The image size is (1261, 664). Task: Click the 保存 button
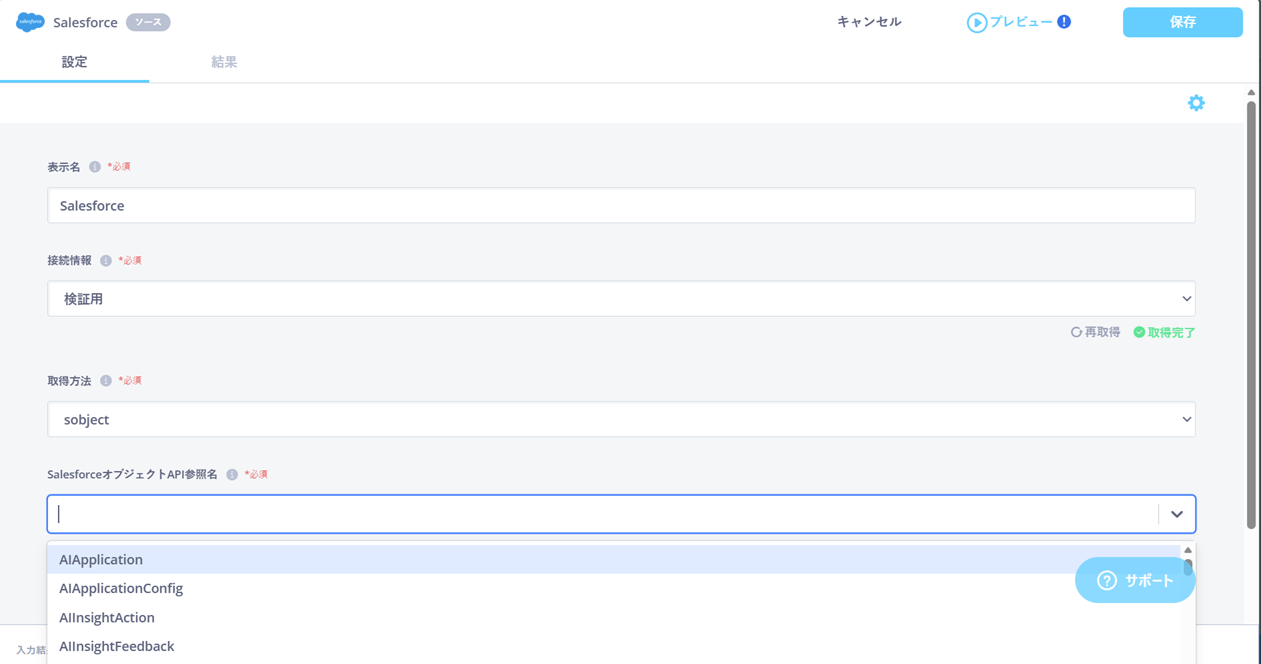(1182, 22)
